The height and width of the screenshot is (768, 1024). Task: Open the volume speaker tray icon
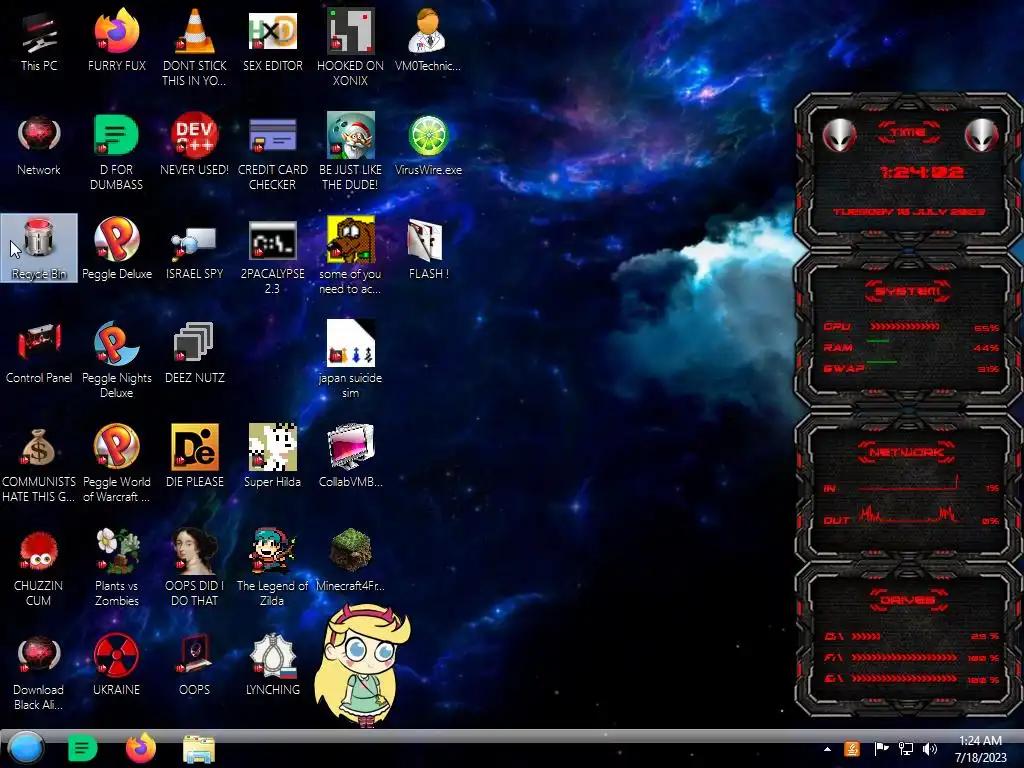click(x=930, y=749)
